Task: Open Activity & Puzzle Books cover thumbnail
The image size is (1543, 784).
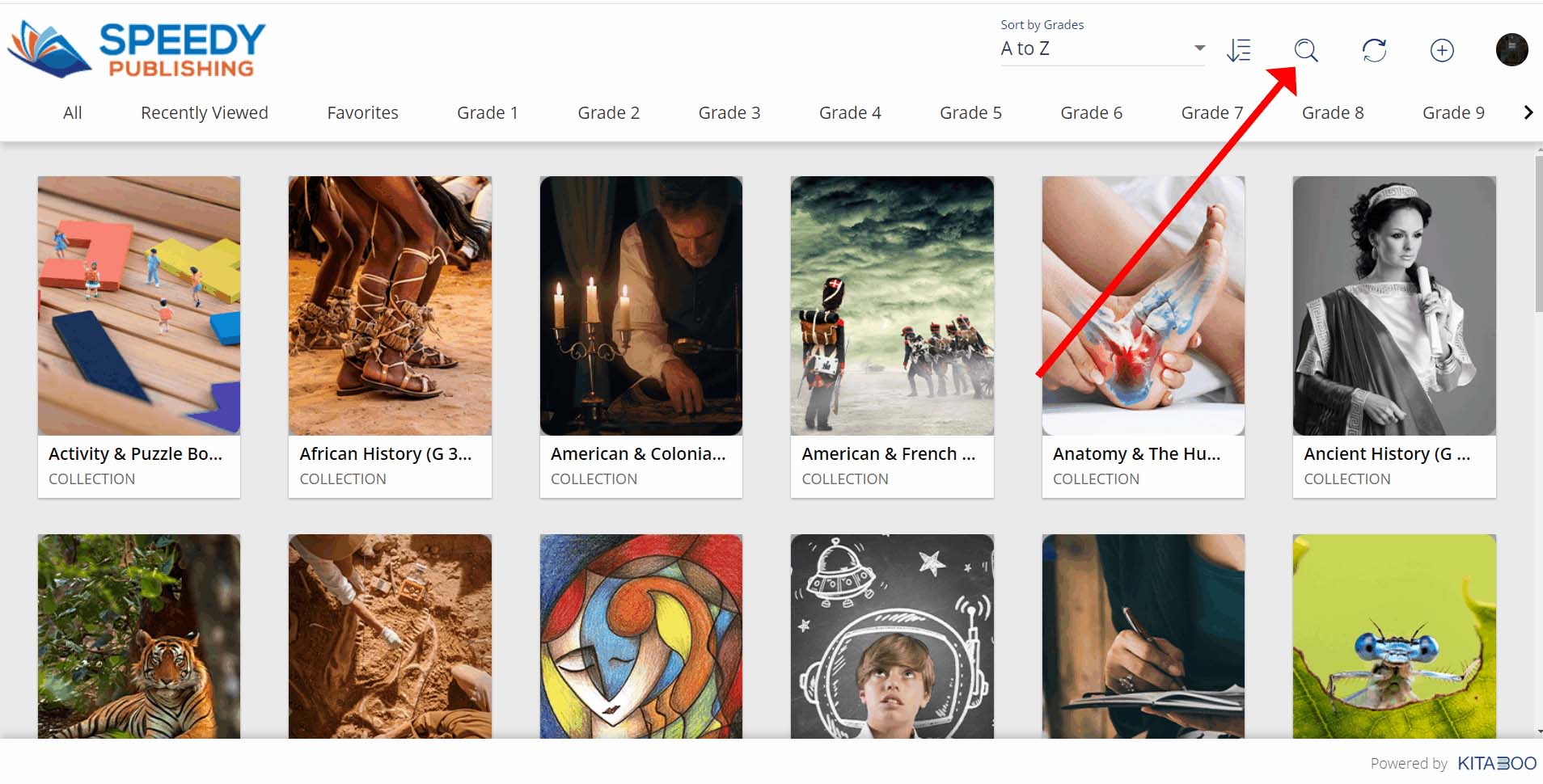Action: pos(139,306)
